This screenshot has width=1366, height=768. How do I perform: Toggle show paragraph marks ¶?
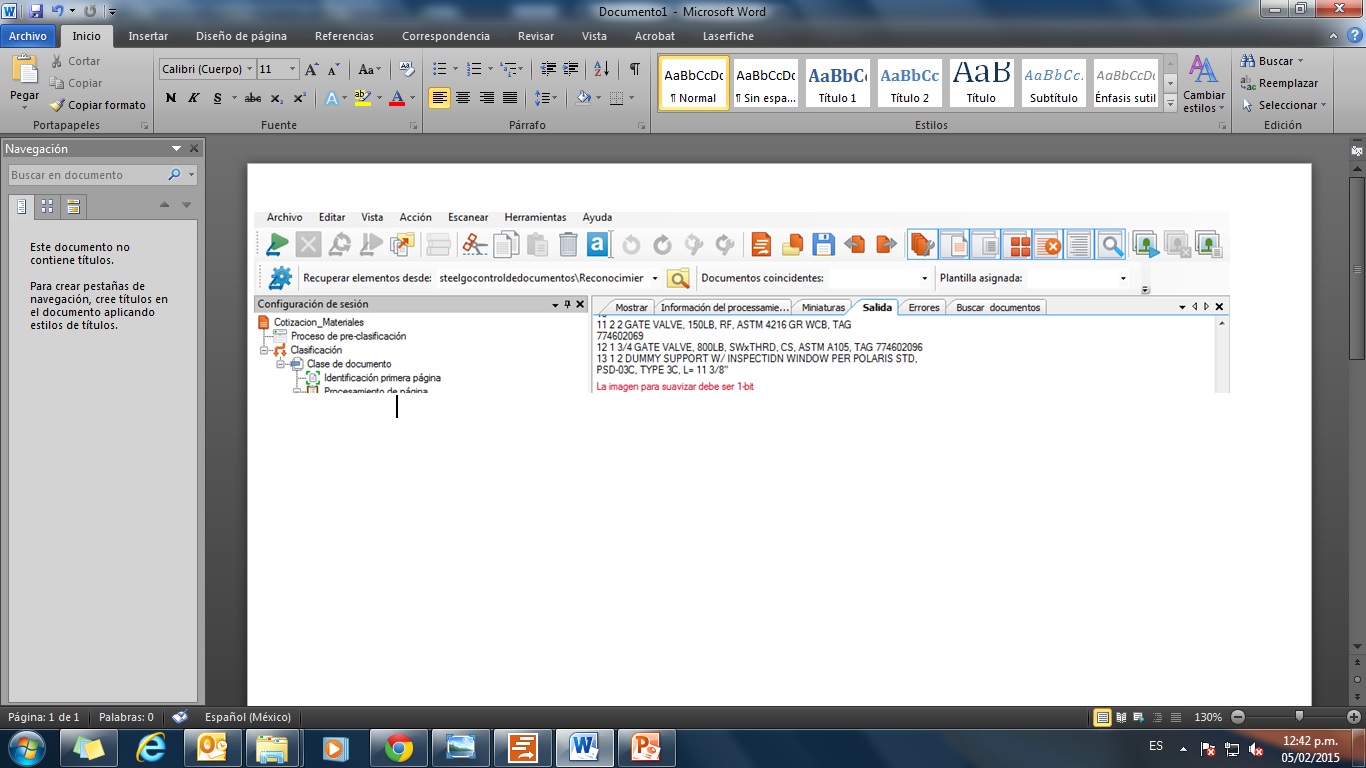click(x=634, y=69)
